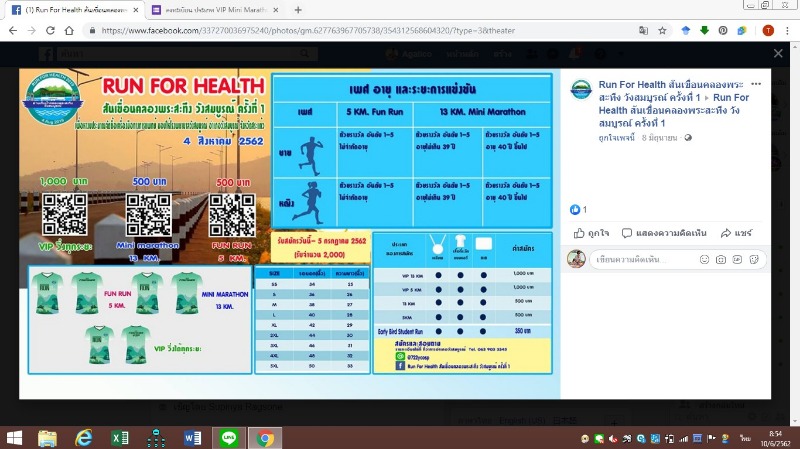Open the network signal tray icon
The width and height of the screenshot is (800, 449).
[683, 439]
